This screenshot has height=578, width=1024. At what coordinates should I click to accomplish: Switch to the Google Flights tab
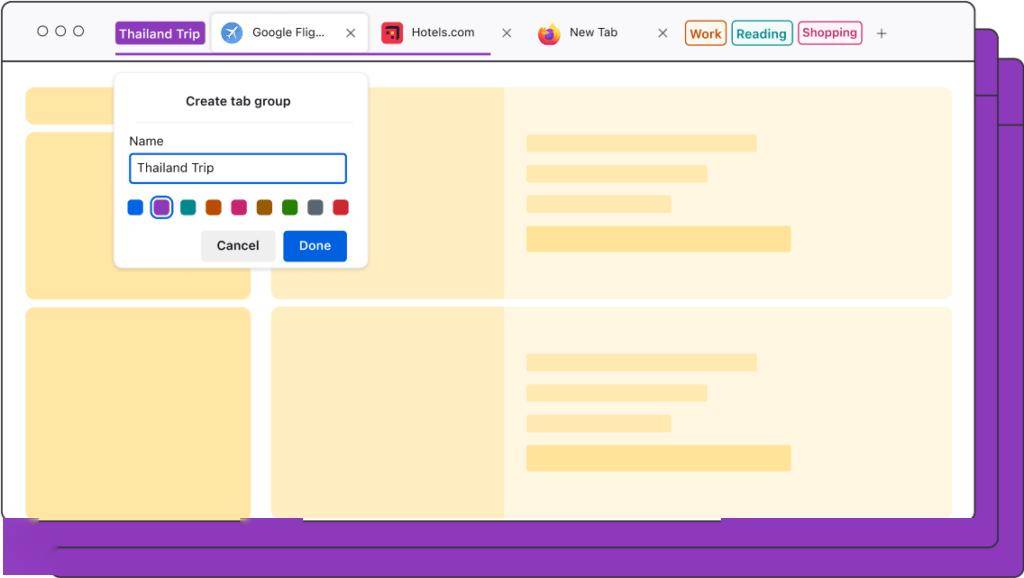[289, 33]
